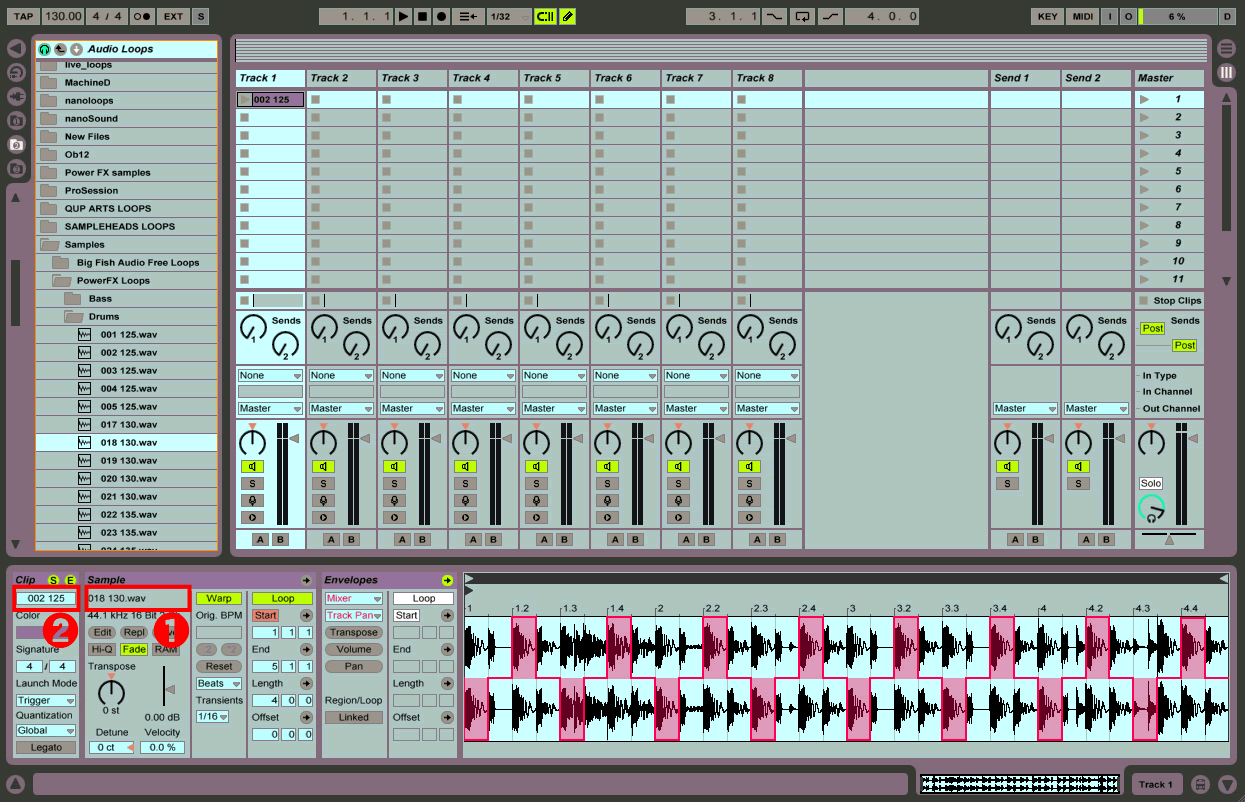Toggle the Hi-Q button
This screenshot has height=802, width=1245.
point(102,649)
